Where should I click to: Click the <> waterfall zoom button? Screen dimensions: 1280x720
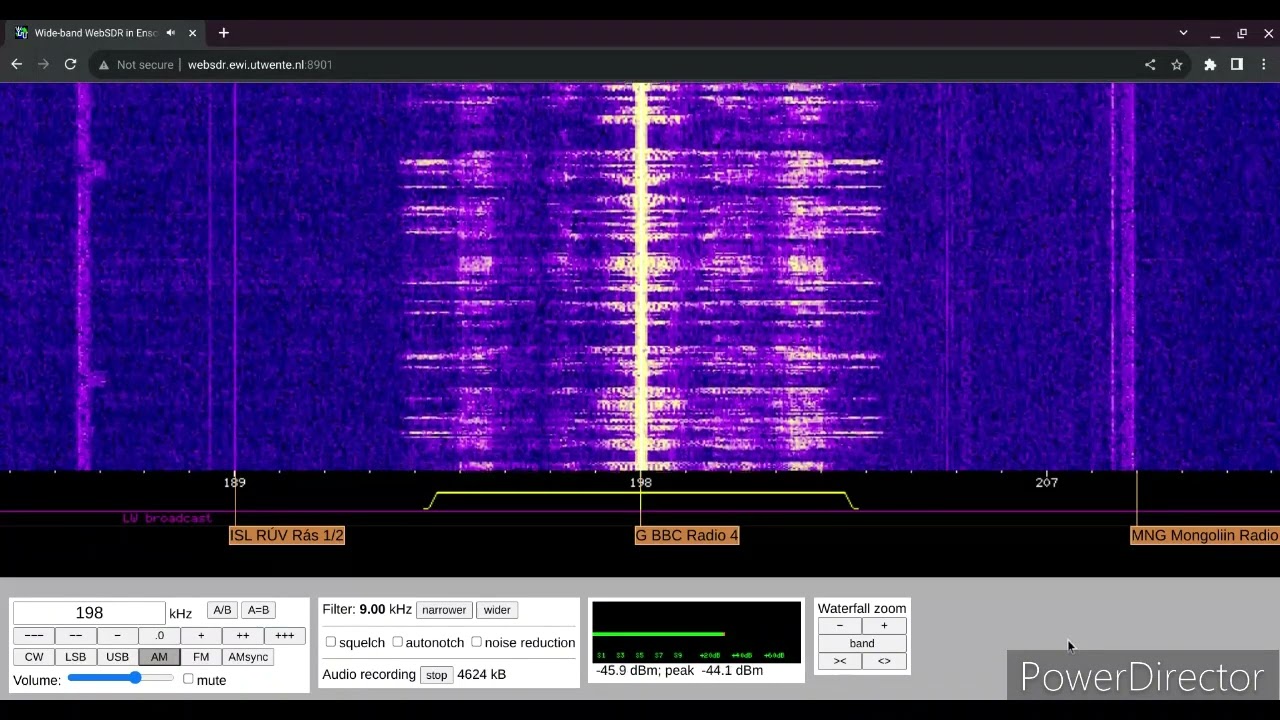pos(884,661)
